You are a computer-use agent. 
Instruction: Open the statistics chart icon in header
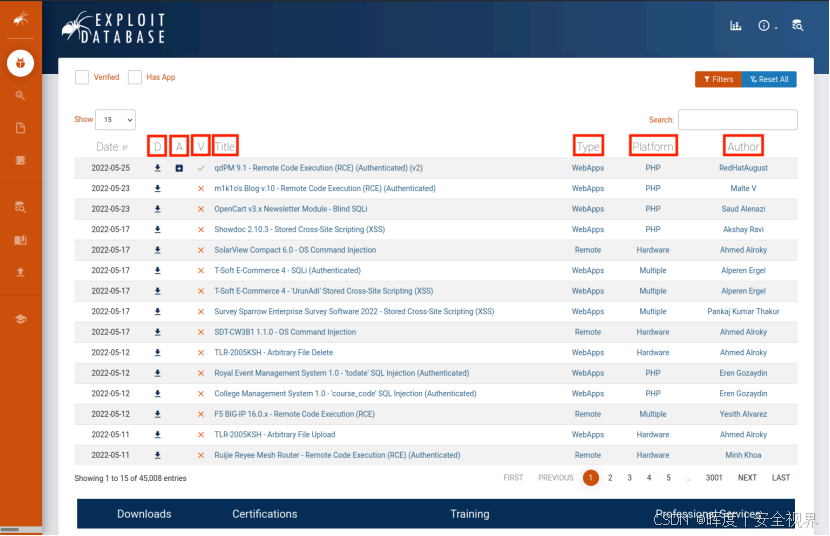click(x=736, y=25)
